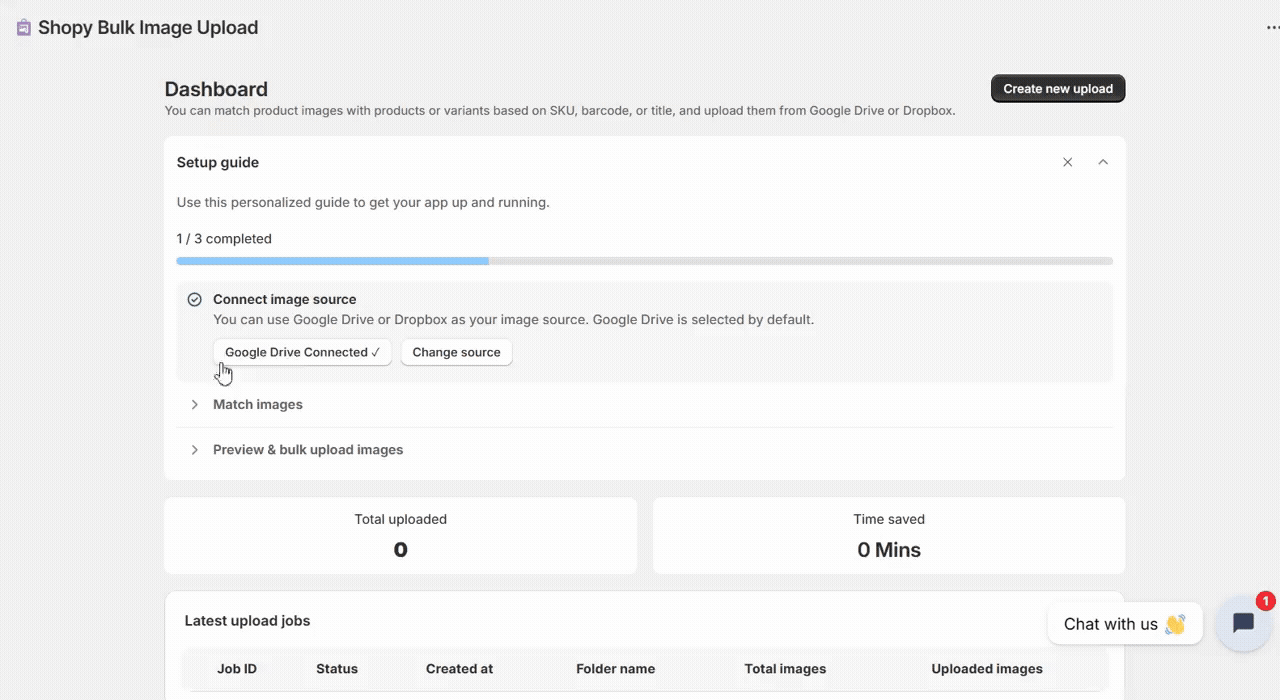Select the Job ID column header
This screenshot has height=700, width=1280.
coord(237,669)
